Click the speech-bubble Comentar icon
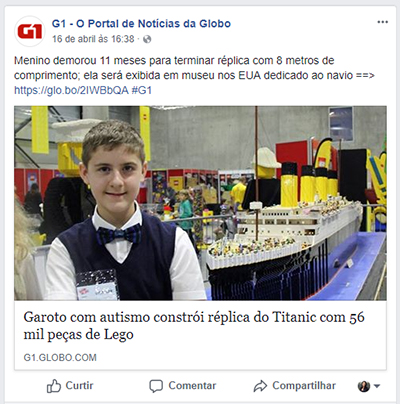 click(156, 386)
